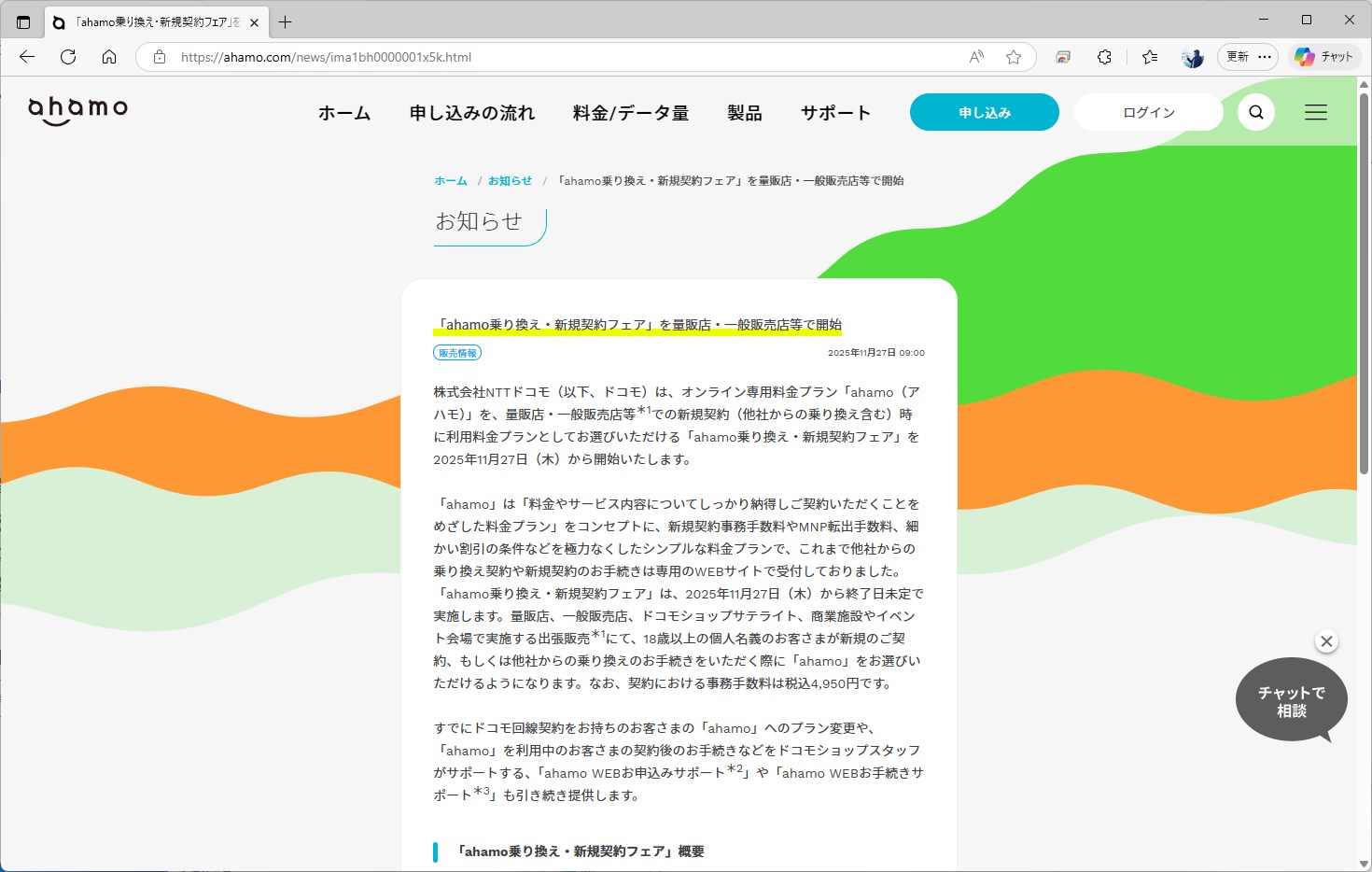Viewport: 1372px width, 872px height.
Task: Open the Favorites list icon
Action: (x=1149, y=57)
